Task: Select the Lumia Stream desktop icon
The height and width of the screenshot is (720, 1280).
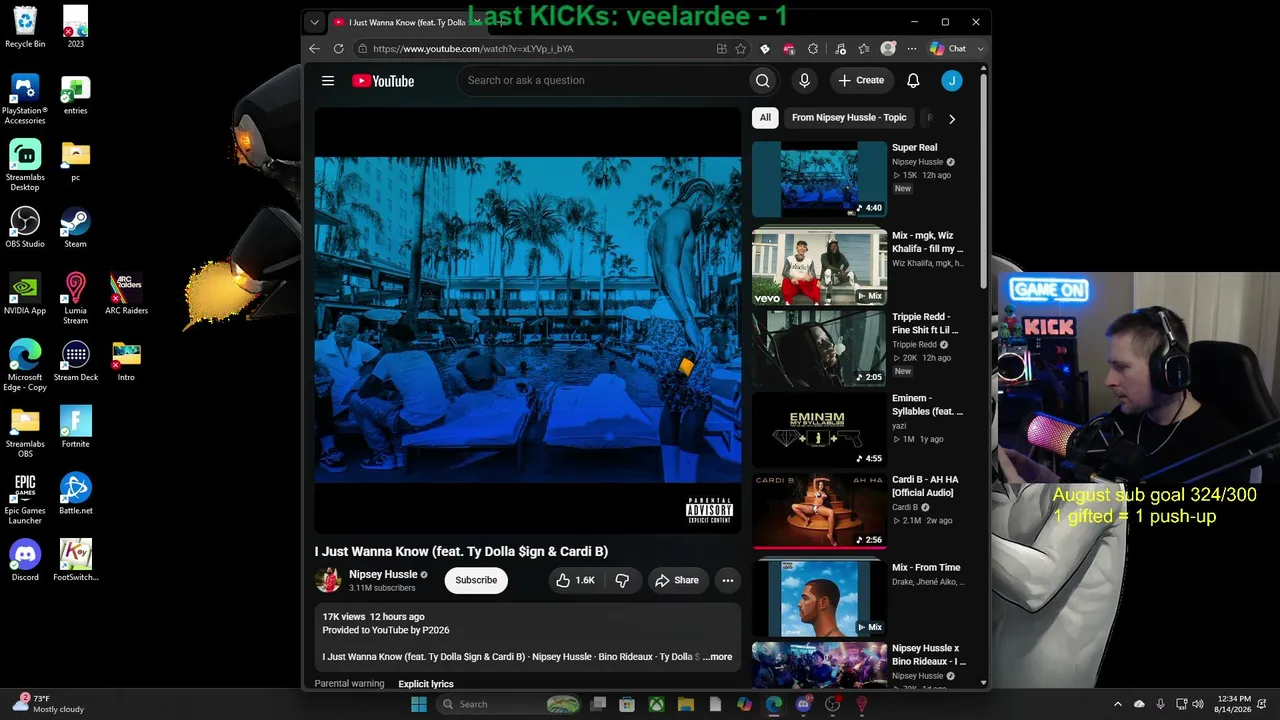Action: (x=75, y=298)
